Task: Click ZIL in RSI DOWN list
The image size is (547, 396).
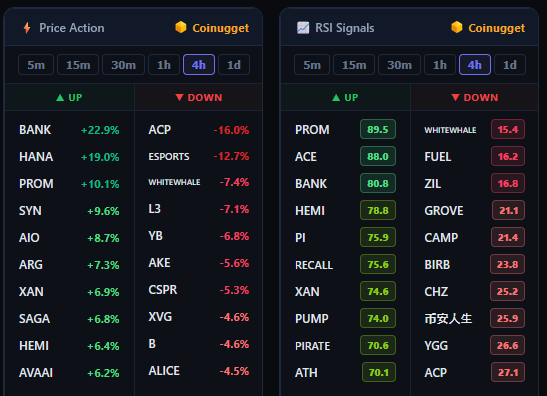Action: tap(433, 184)
